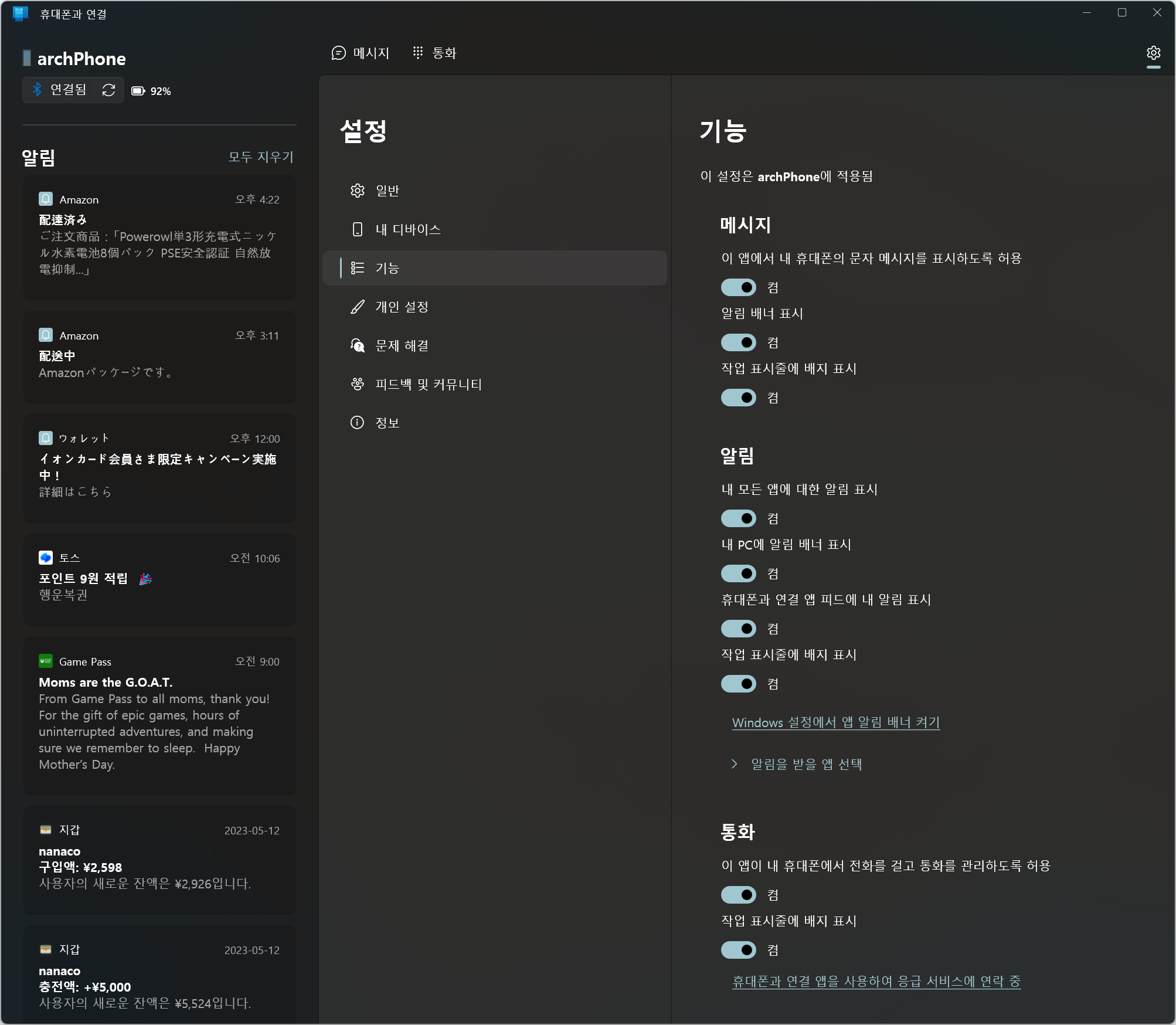
Task: Toggle off text message display permission
Action: point(738,287)
